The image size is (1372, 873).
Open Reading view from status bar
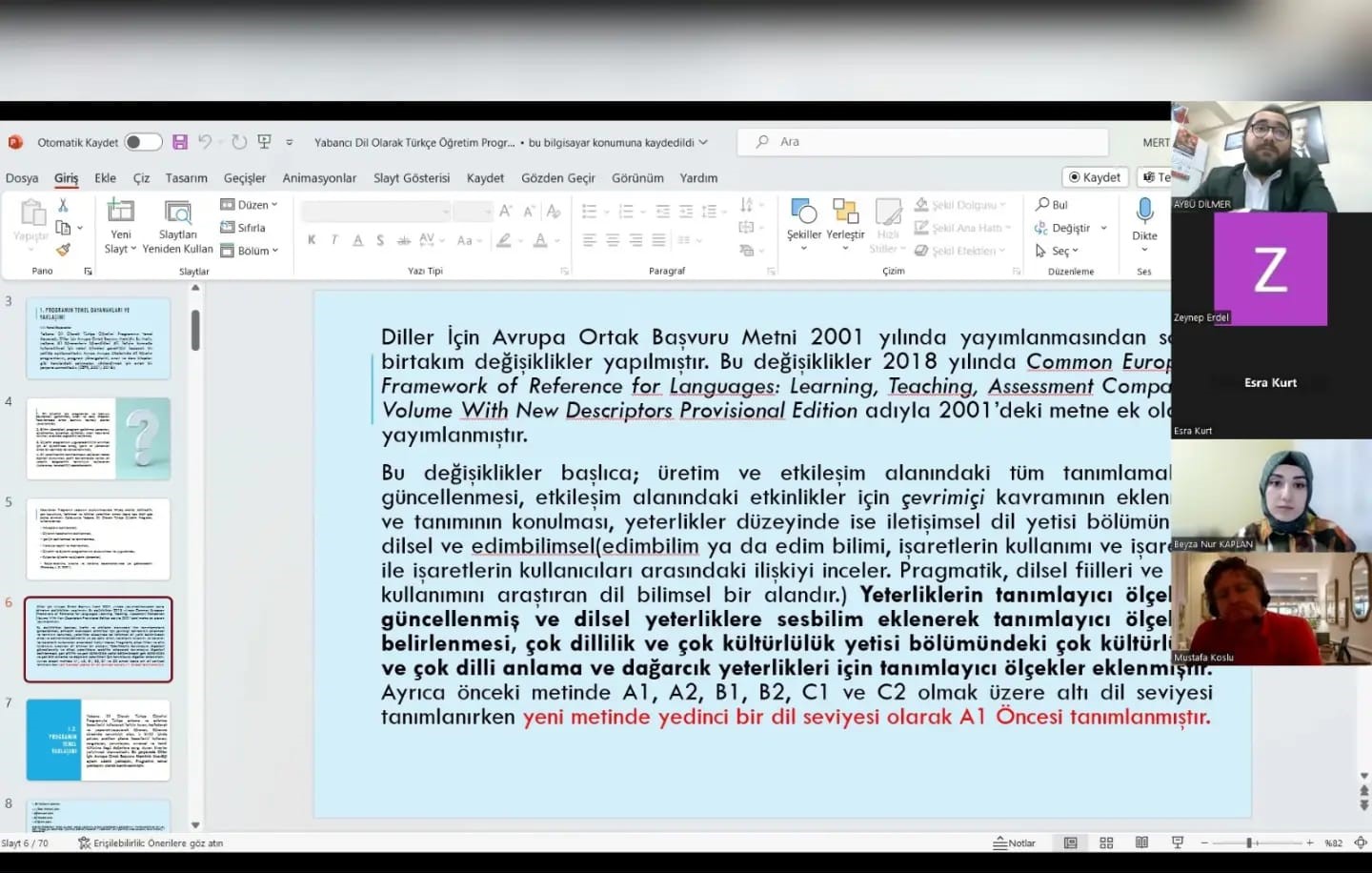coord(1141,843)
